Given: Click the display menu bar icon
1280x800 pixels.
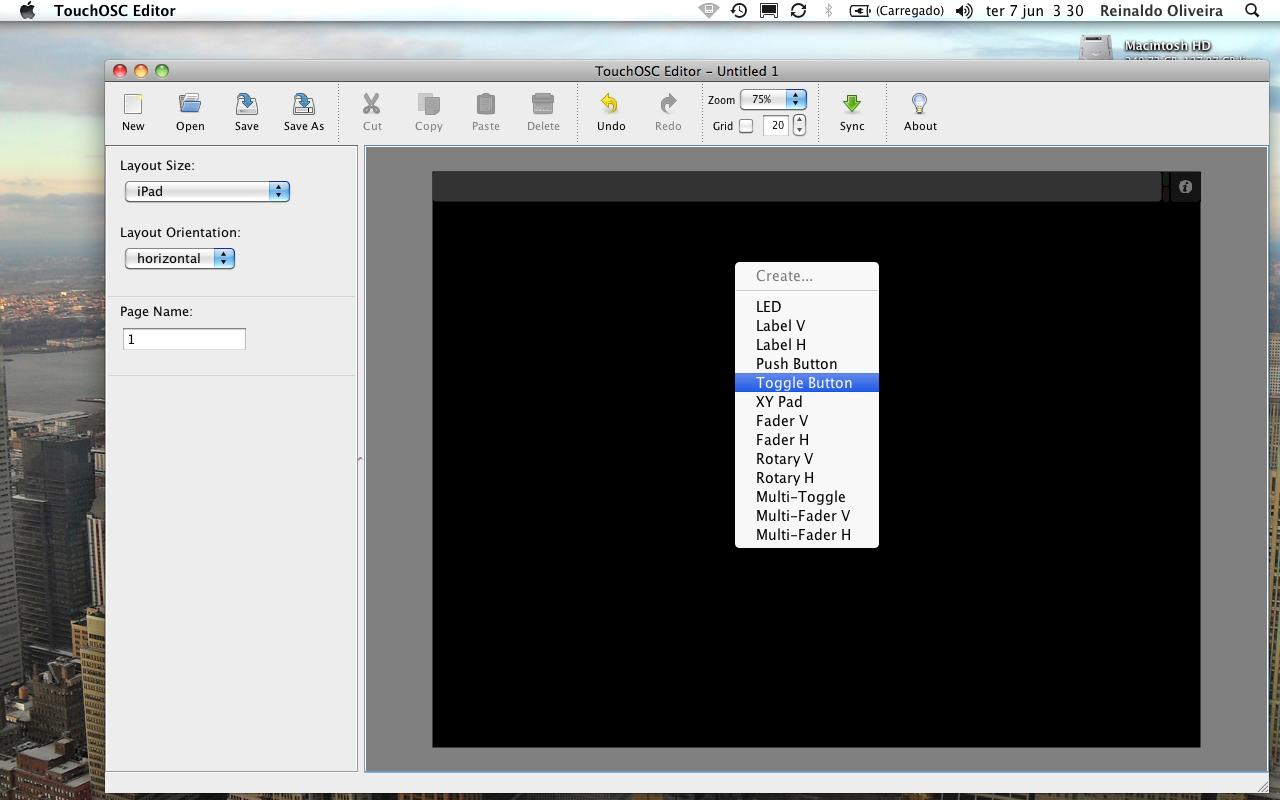Looking at the screenshot, I should click(769, 11).
